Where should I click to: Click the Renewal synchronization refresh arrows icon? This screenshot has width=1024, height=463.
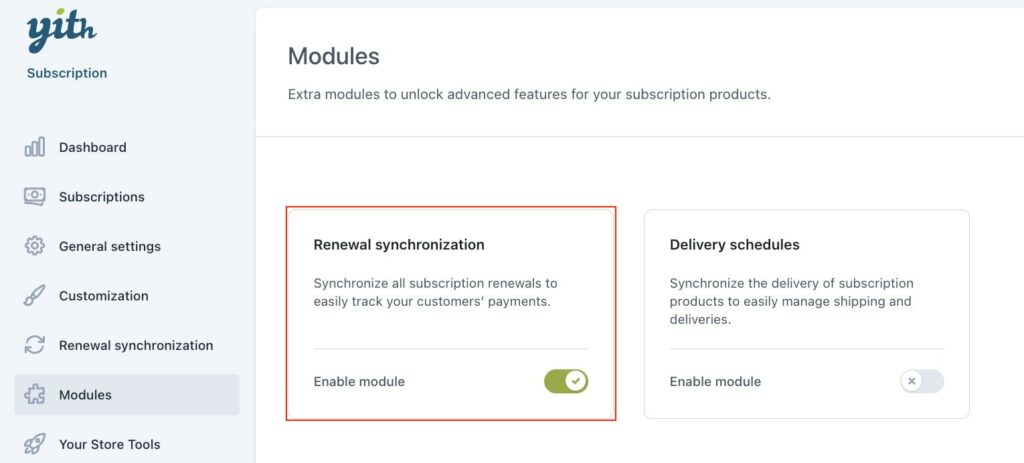click(x=35, y=345)
